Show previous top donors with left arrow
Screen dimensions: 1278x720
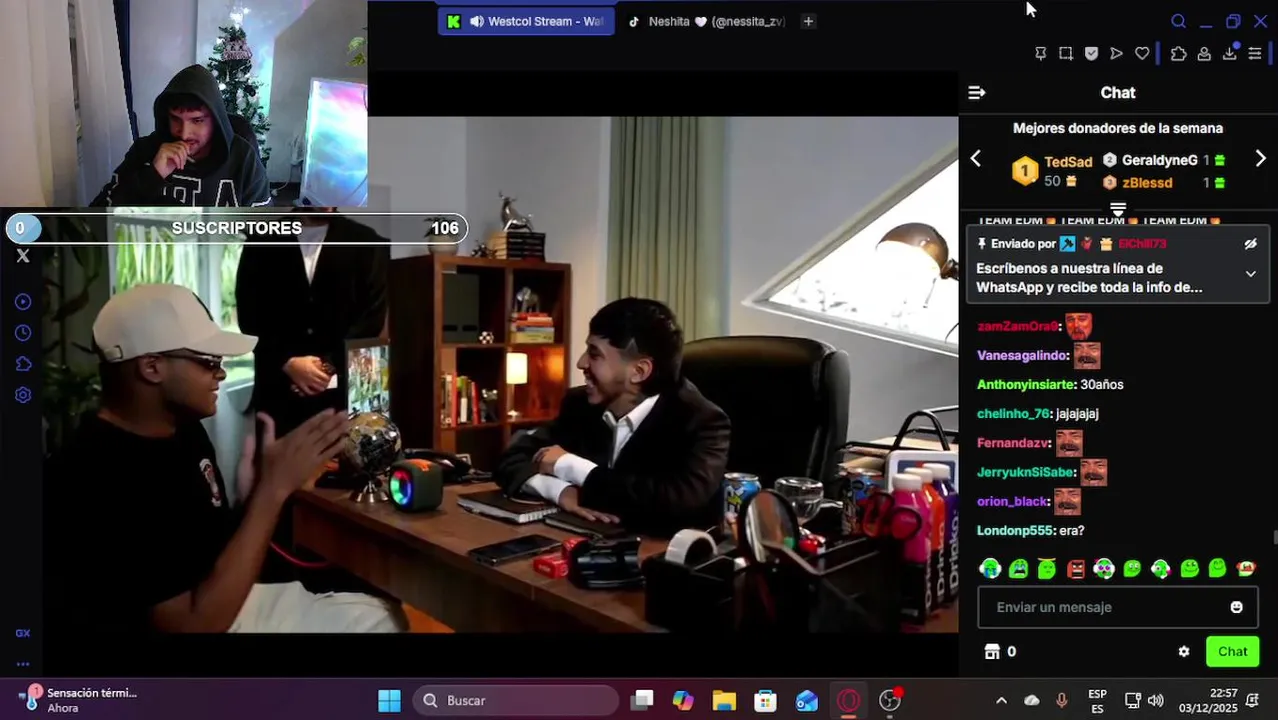976,159
